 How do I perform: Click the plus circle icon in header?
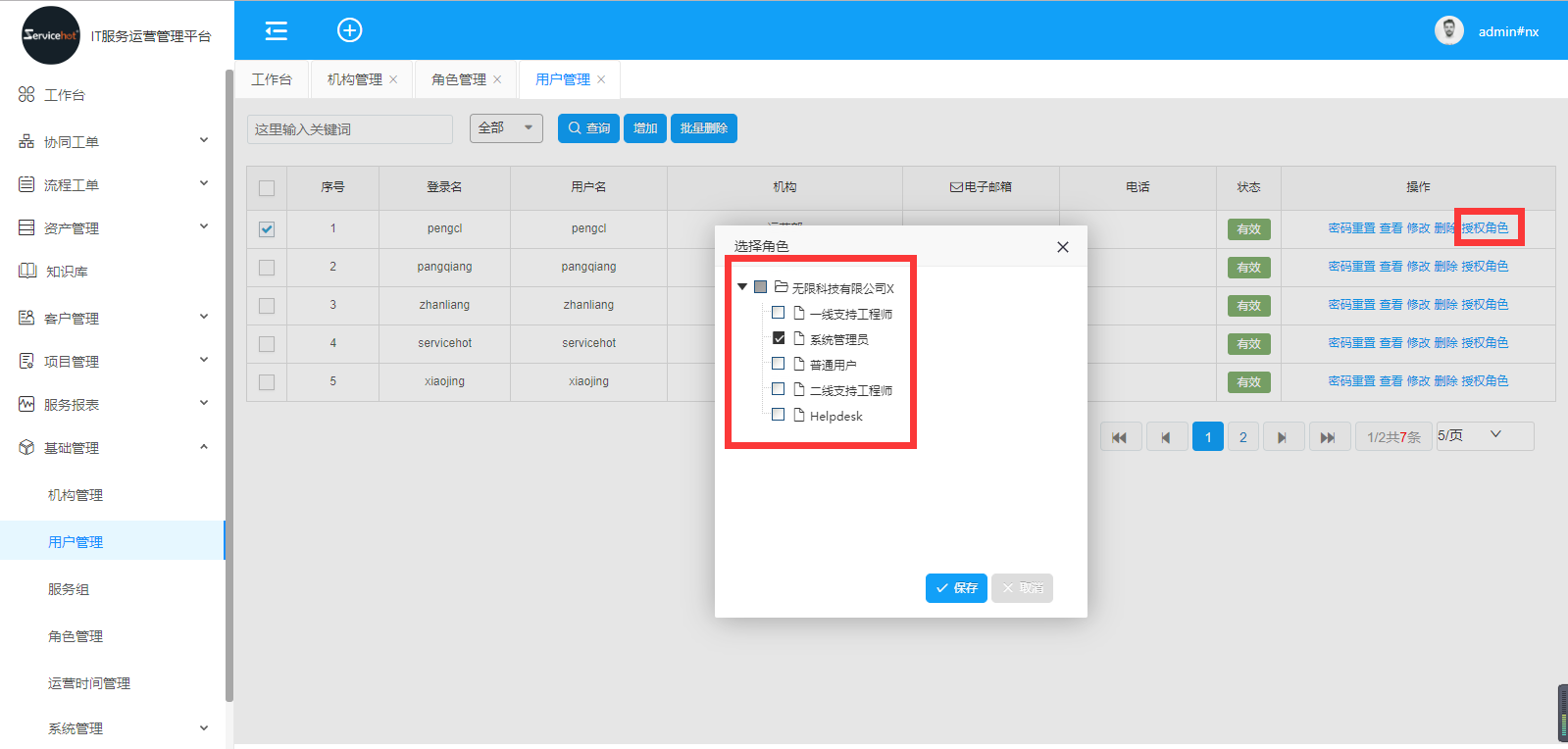pyautogui.click(x=349, y=30)
